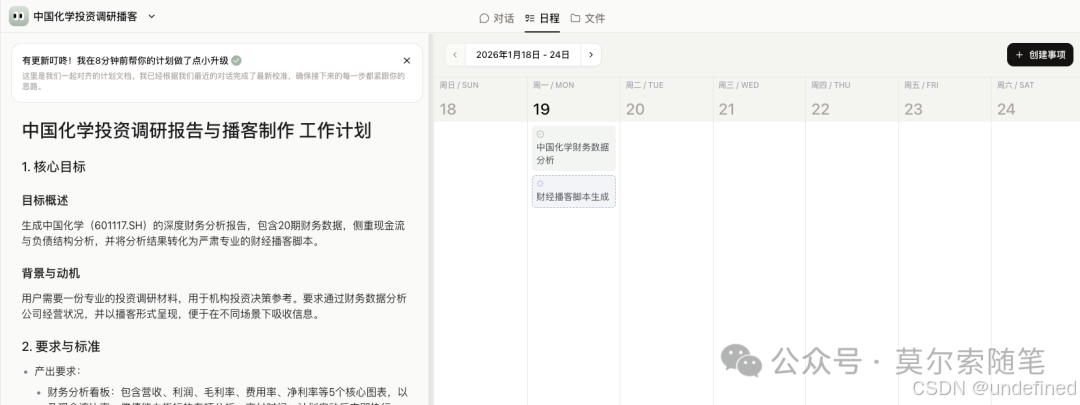Select Wednesday 21 date header
The image size is (1080, 405).
click(759, 99)
